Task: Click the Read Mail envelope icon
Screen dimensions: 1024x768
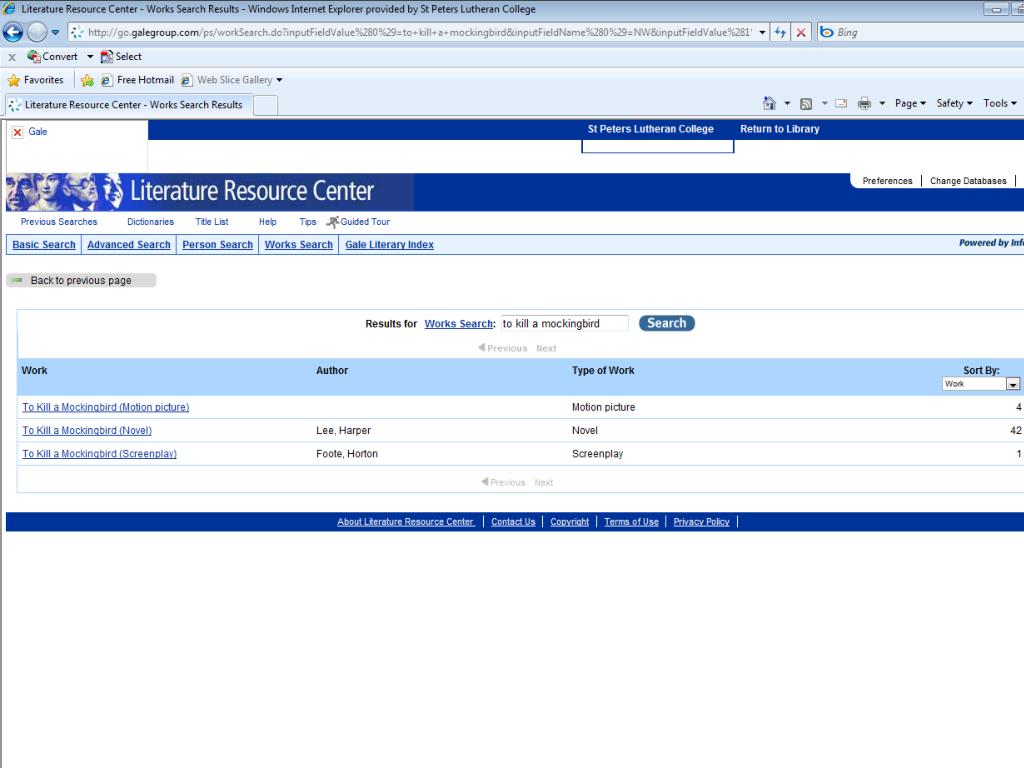Action: [x=841, y=103]
